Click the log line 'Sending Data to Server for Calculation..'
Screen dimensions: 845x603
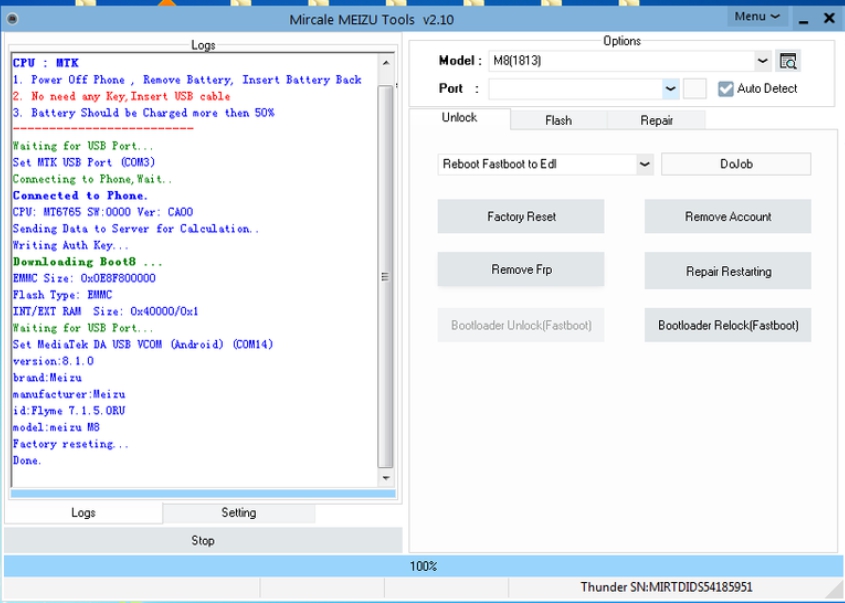coord(136,229)
